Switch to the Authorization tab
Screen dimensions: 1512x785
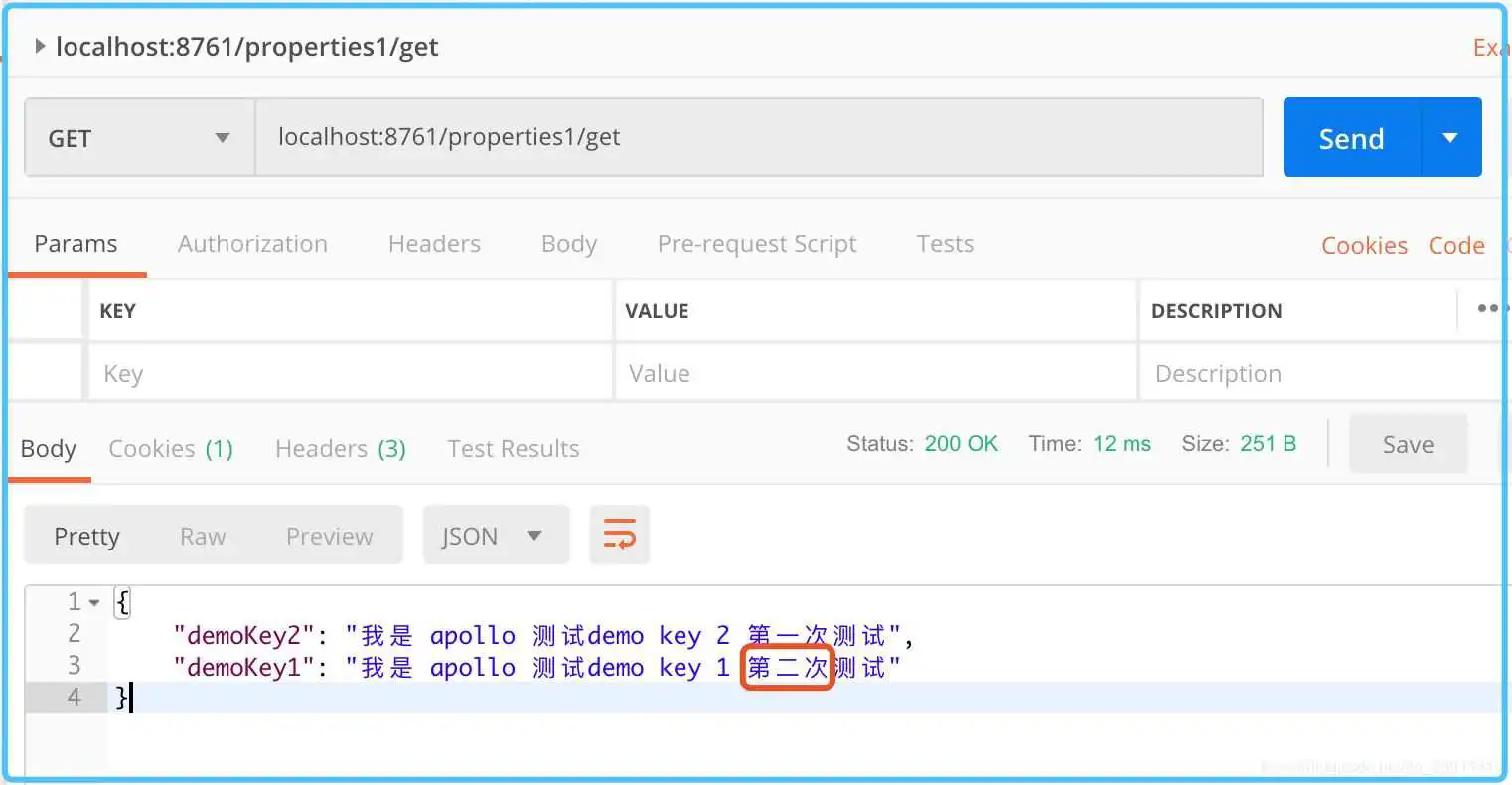click(252, 244)
